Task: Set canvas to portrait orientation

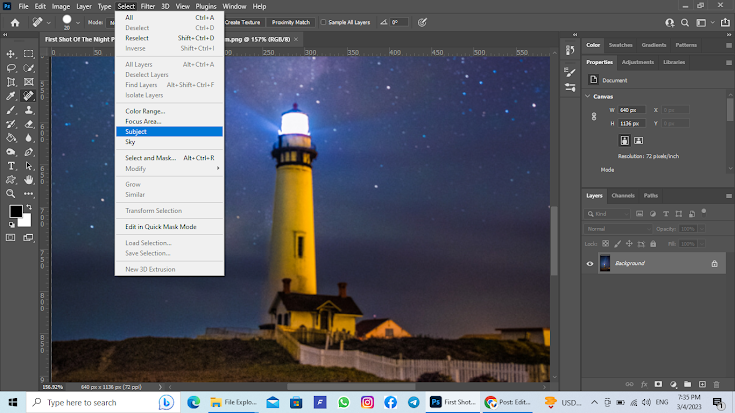Action: (x=624, y=140)
